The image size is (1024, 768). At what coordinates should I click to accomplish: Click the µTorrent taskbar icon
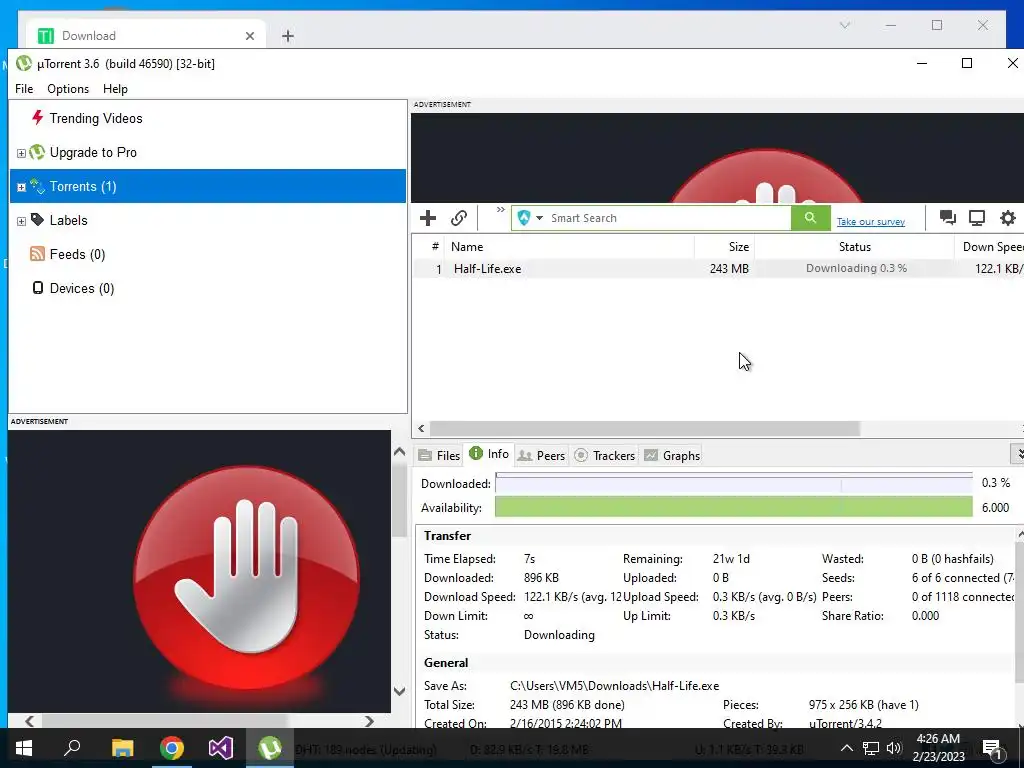tap(269, 748)
